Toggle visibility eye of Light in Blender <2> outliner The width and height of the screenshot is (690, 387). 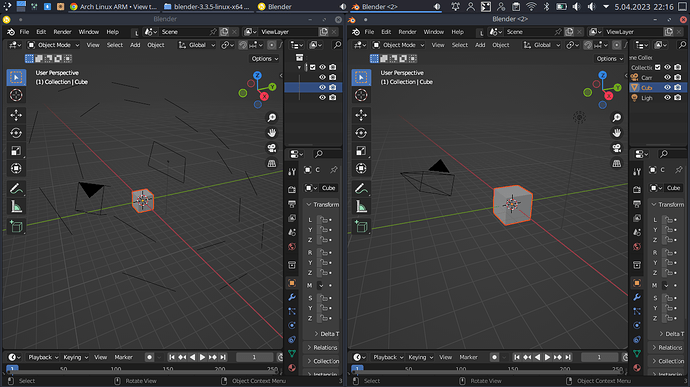click(x=668, y=98)
